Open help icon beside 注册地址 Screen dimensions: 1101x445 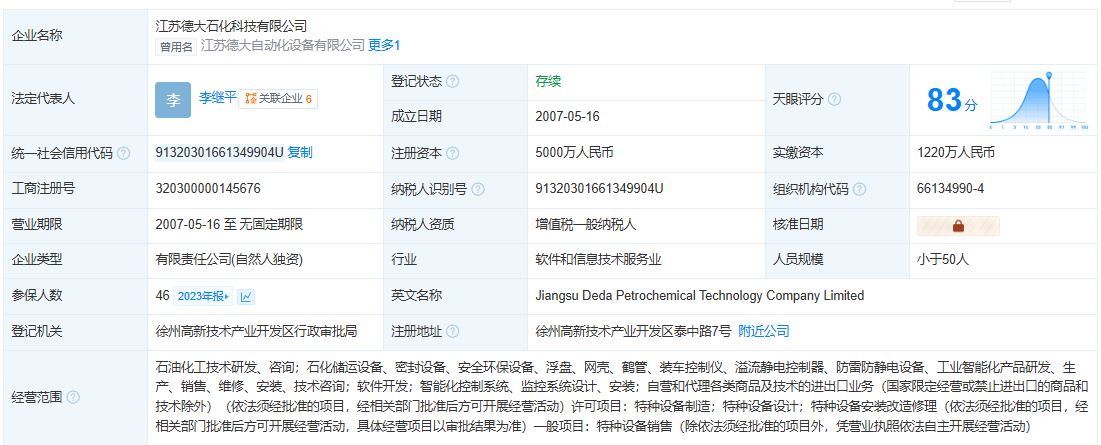pos(453,331)
